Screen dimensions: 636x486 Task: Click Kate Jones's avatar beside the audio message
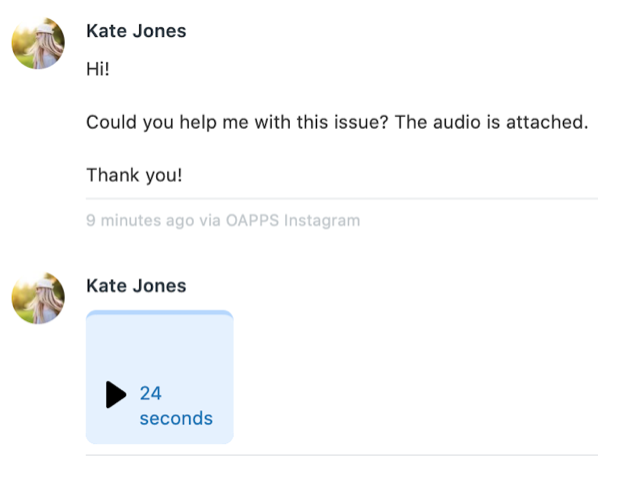click(x=38, y=298)
